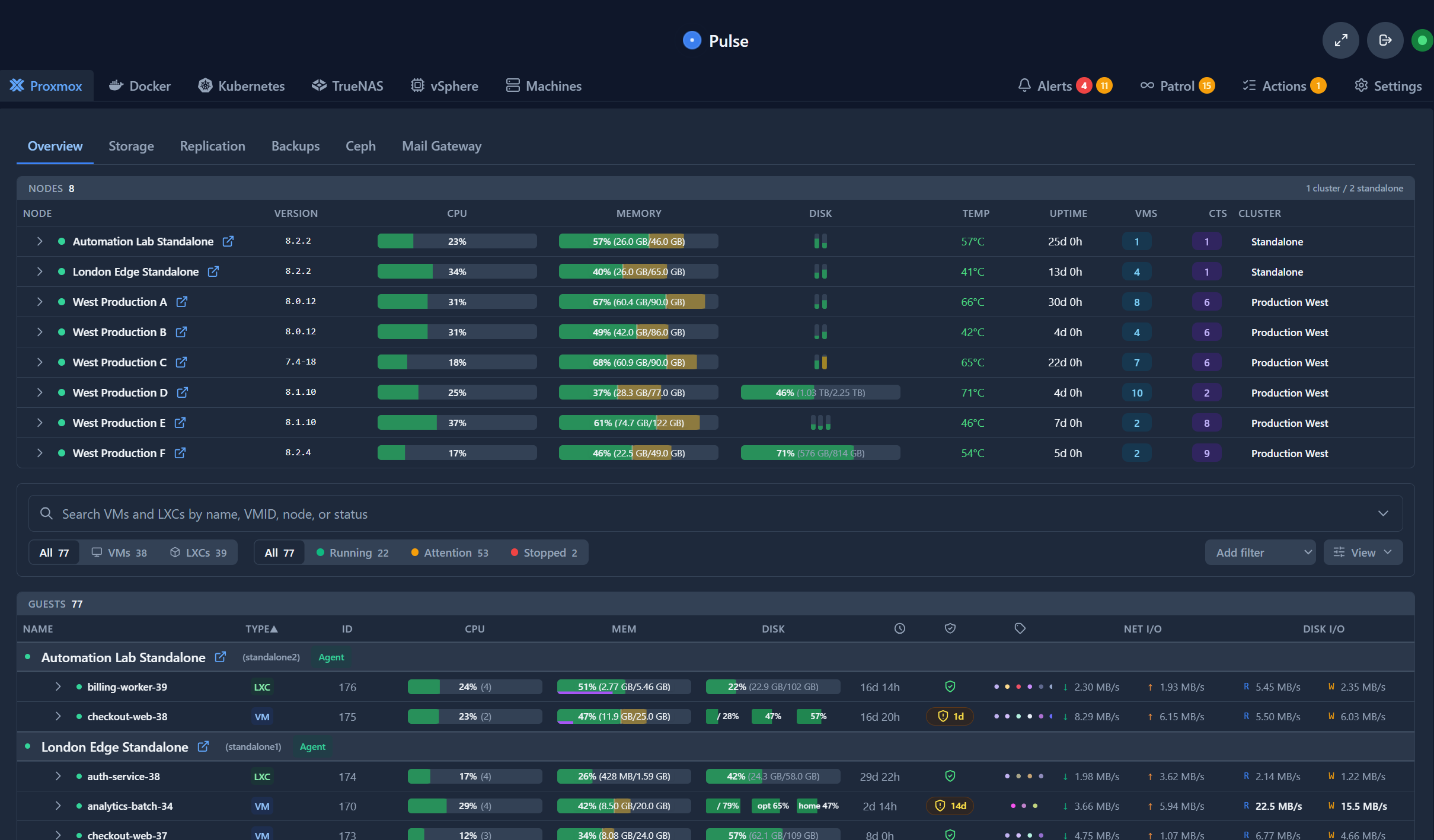Open external link for West Production D
Image resolution: width=1434 pixels, height=840 pixels.
(183, 392)
